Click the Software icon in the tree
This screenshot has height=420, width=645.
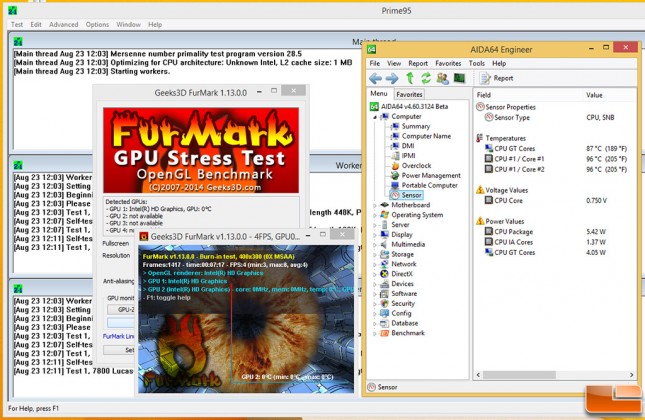[384, 294]
